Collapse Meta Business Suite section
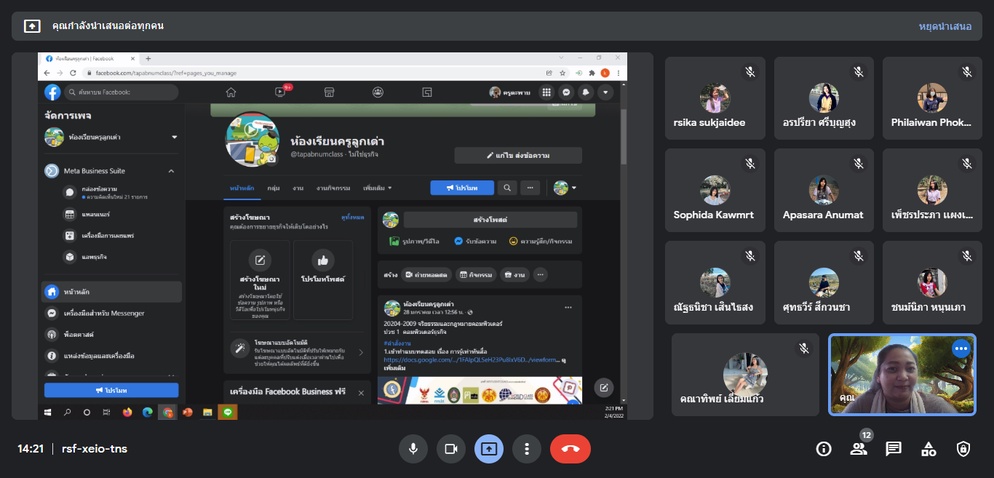This screenshot has height=478, width=994. pos(171,171)
